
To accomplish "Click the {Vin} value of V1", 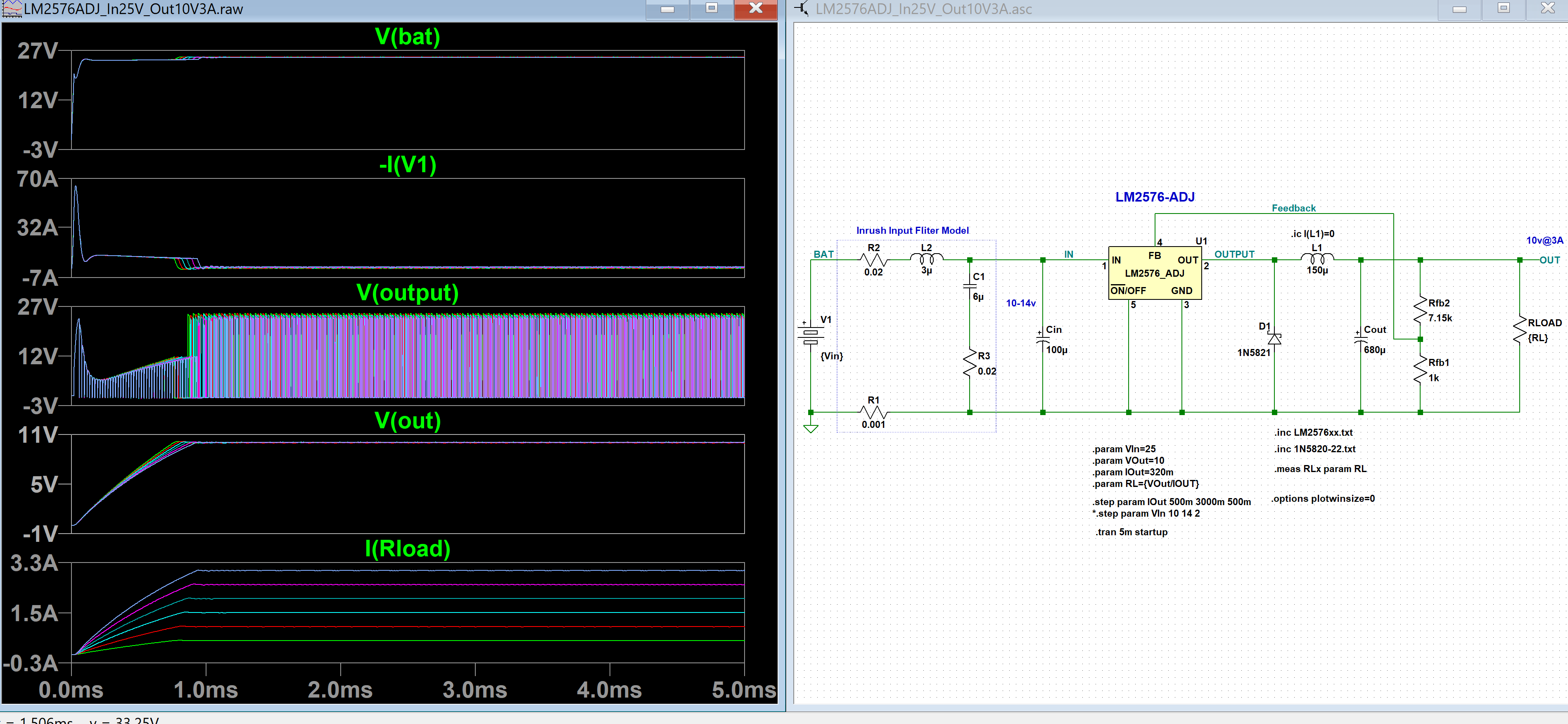I will 831,356.
